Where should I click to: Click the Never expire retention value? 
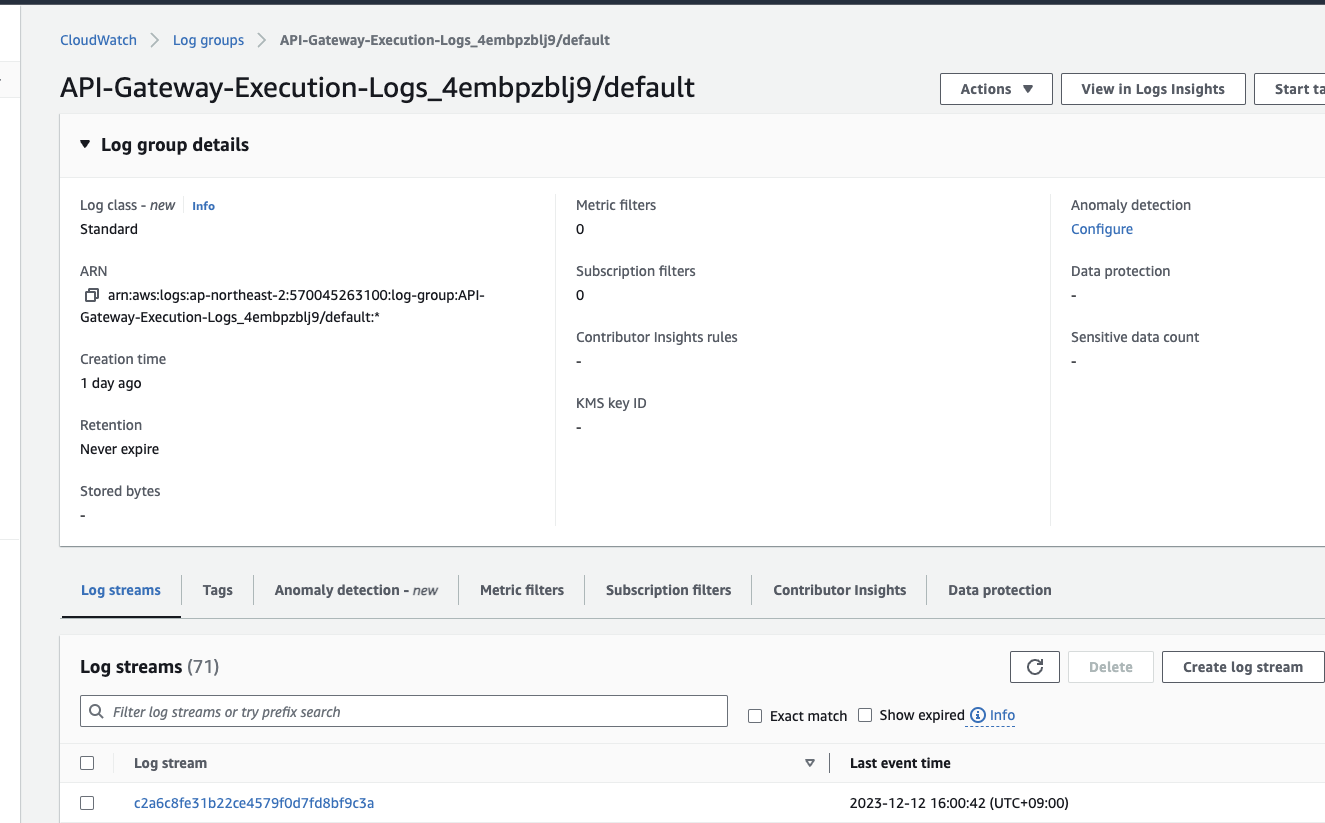coord(119,449)
